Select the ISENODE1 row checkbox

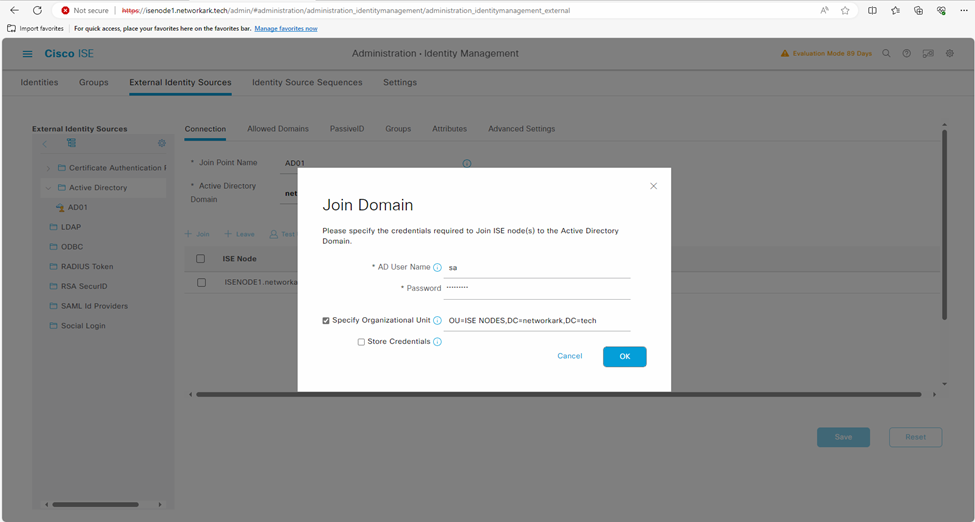tap(201, 283)
